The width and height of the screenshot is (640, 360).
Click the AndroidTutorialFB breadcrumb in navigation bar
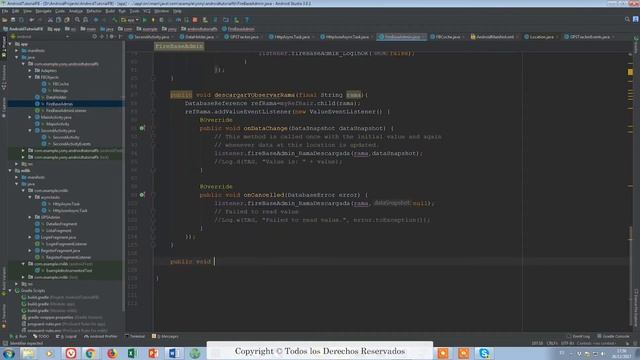click(x=23, y=29)
